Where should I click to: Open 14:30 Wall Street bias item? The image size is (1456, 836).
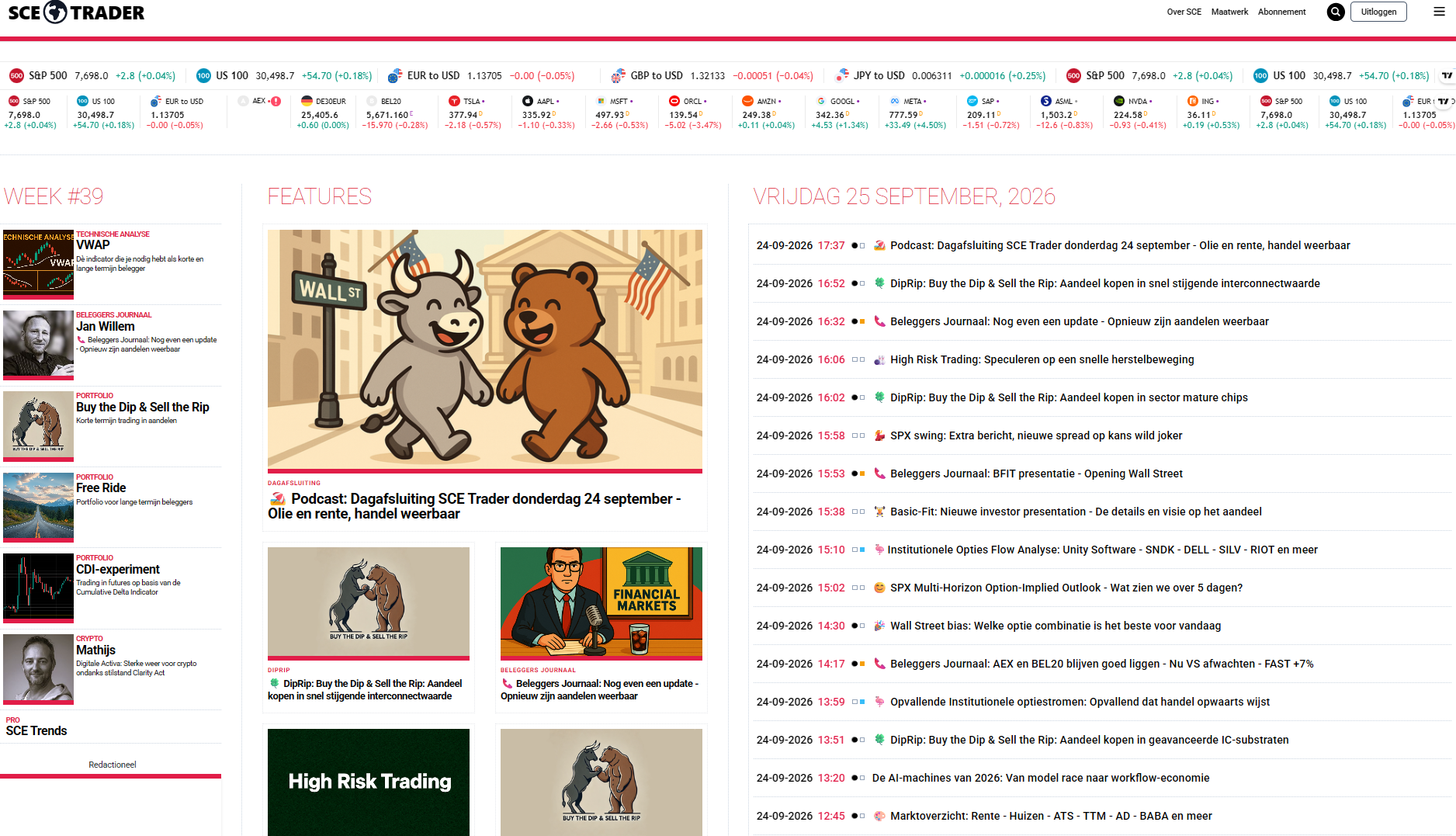(x=1056, y=626)
